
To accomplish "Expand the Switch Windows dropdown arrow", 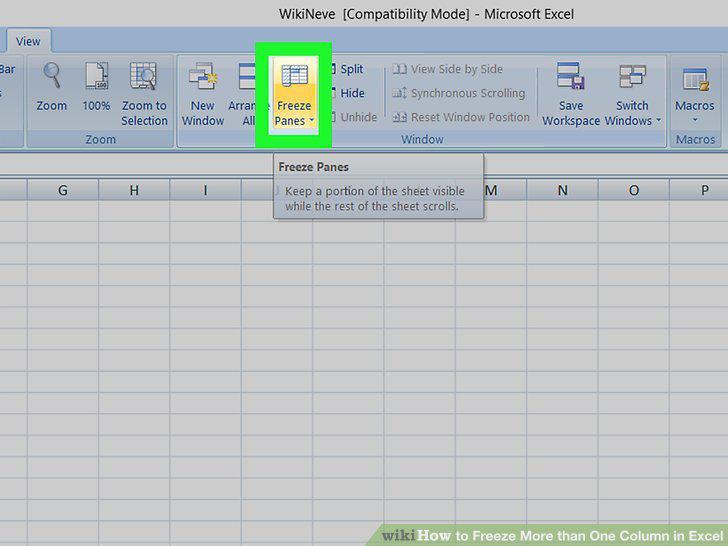I will pos(658,120).
